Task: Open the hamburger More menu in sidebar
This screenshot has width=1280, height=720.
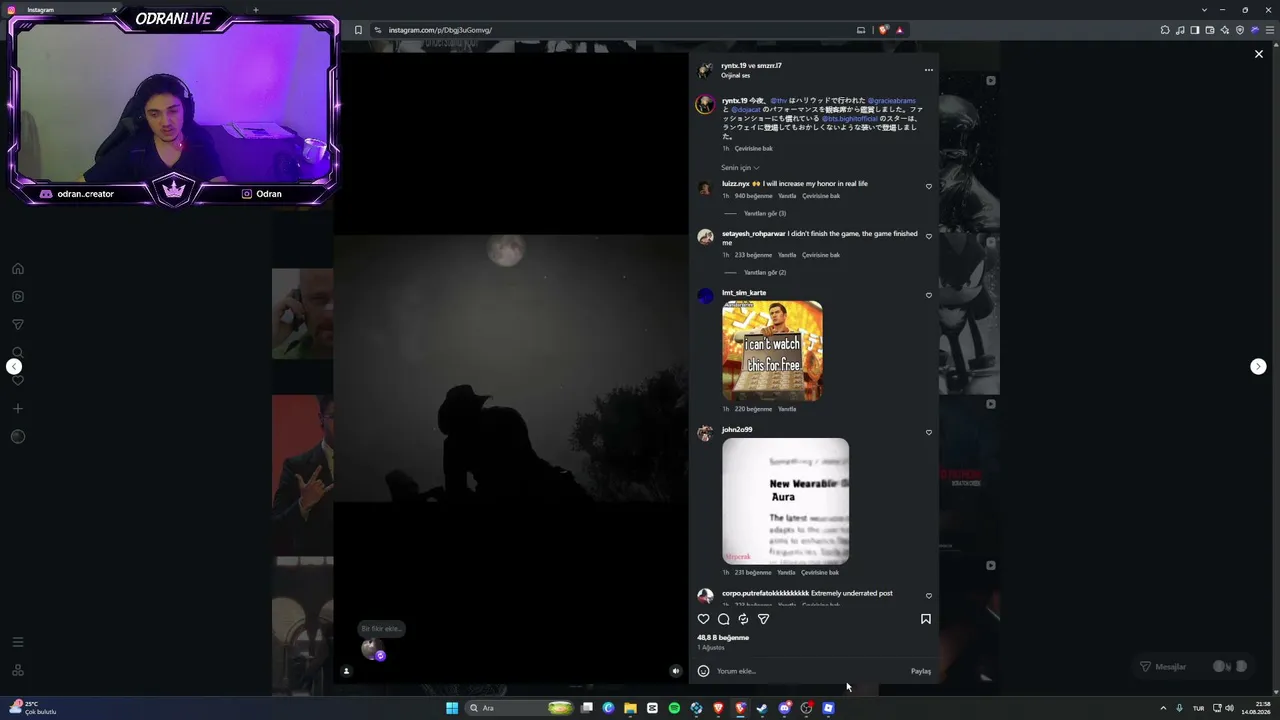Action: coord(17,642)
